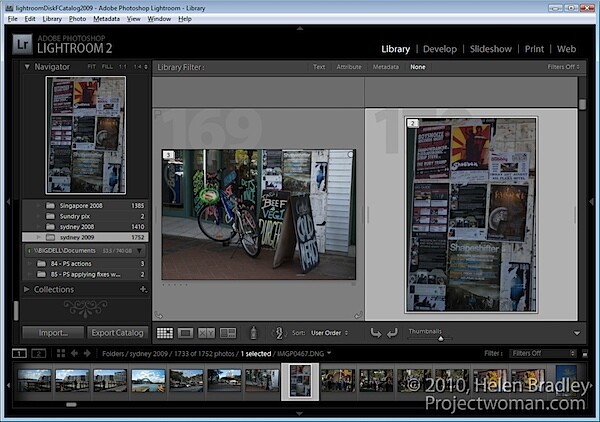This screenshot has height=422, width=600.
Task: Open the Library menu
Action: pos(52,19)
